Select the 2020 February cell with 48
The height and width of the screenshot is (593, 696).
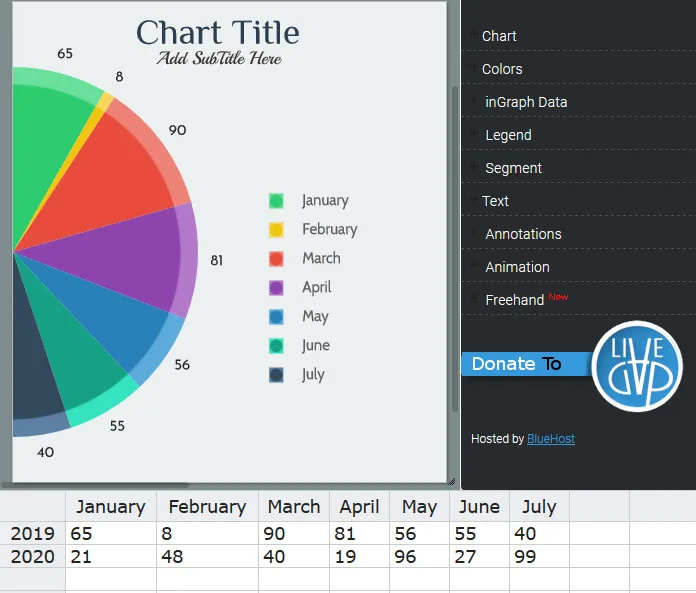coord(207,557)
